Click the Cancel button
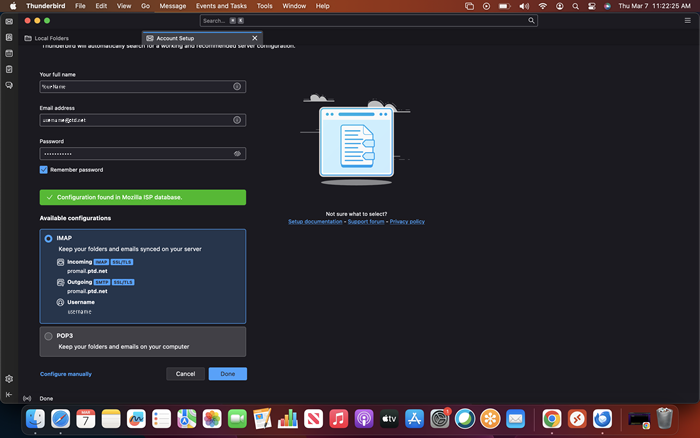The image size is (700, 438). click(185, 374)
